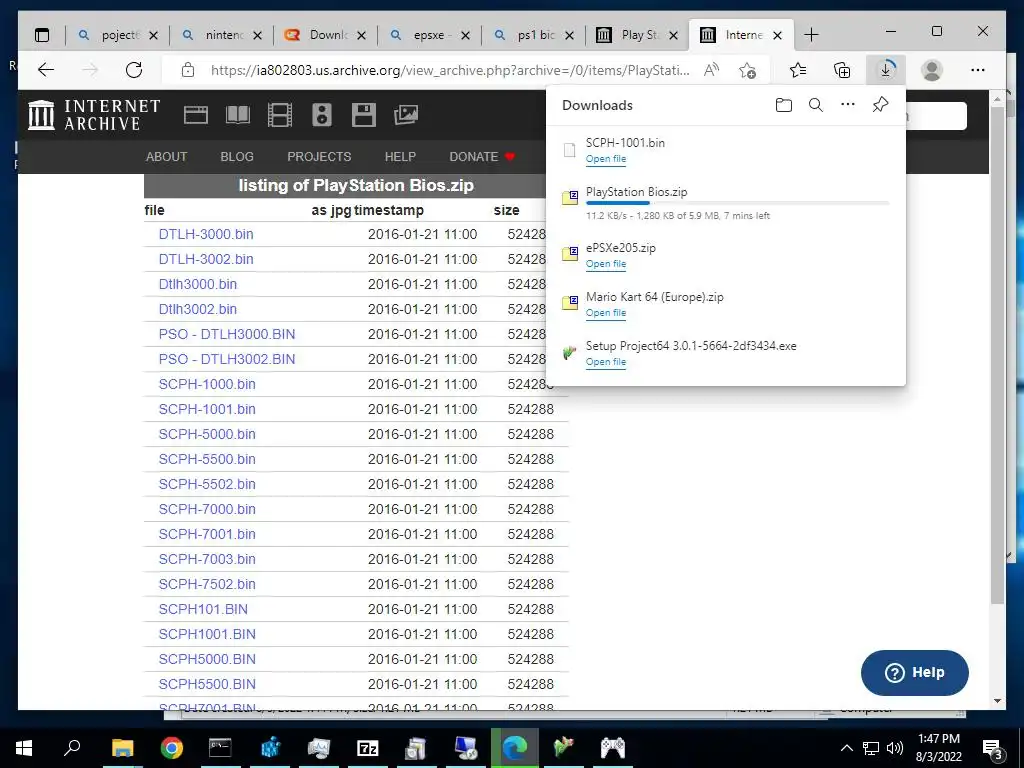1024x768 pixels.
Task: Open the tab actions menu icon
Action: coord(42,35)
